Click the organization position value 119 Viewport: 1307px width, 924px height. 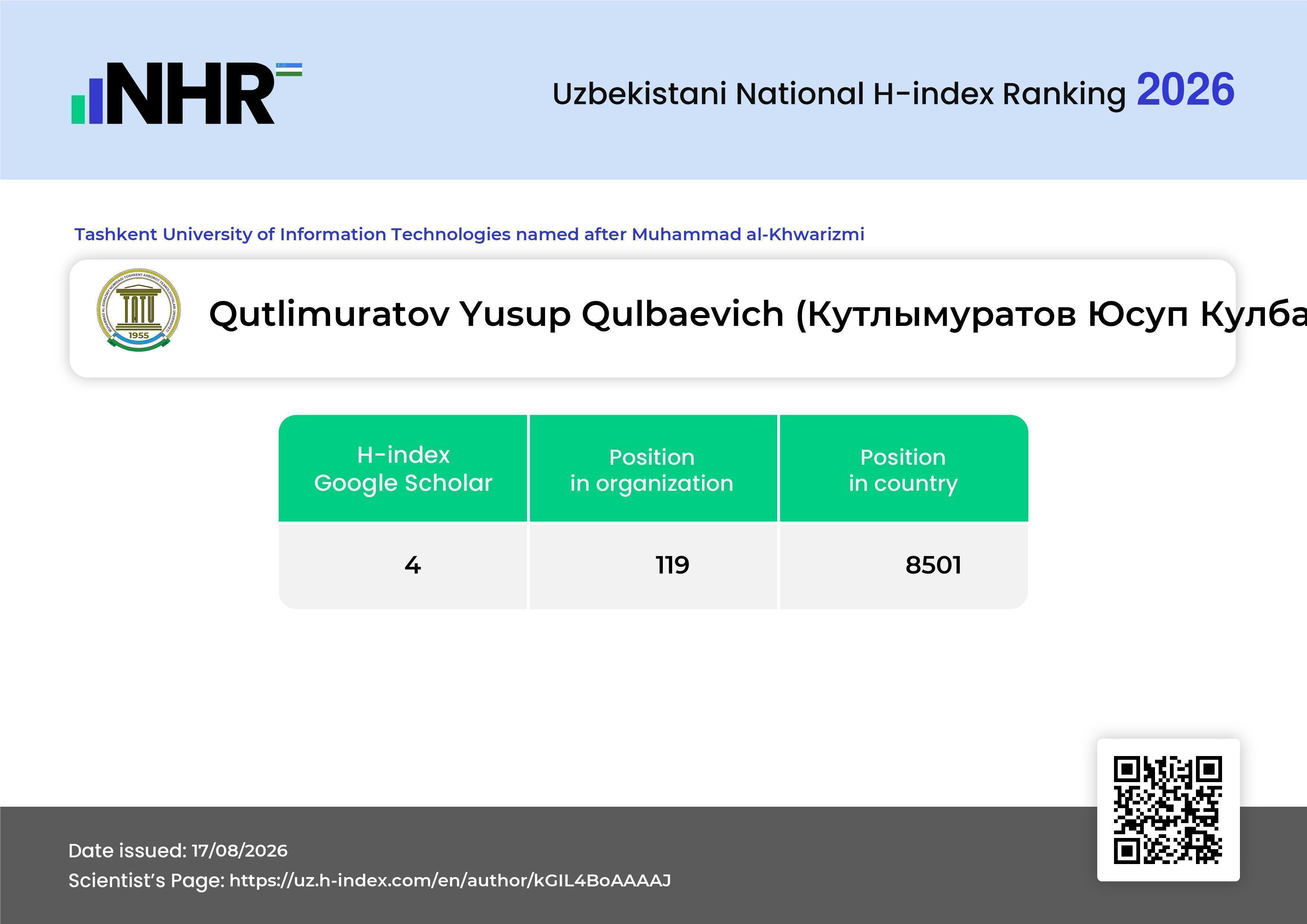(x=672, y=565)
